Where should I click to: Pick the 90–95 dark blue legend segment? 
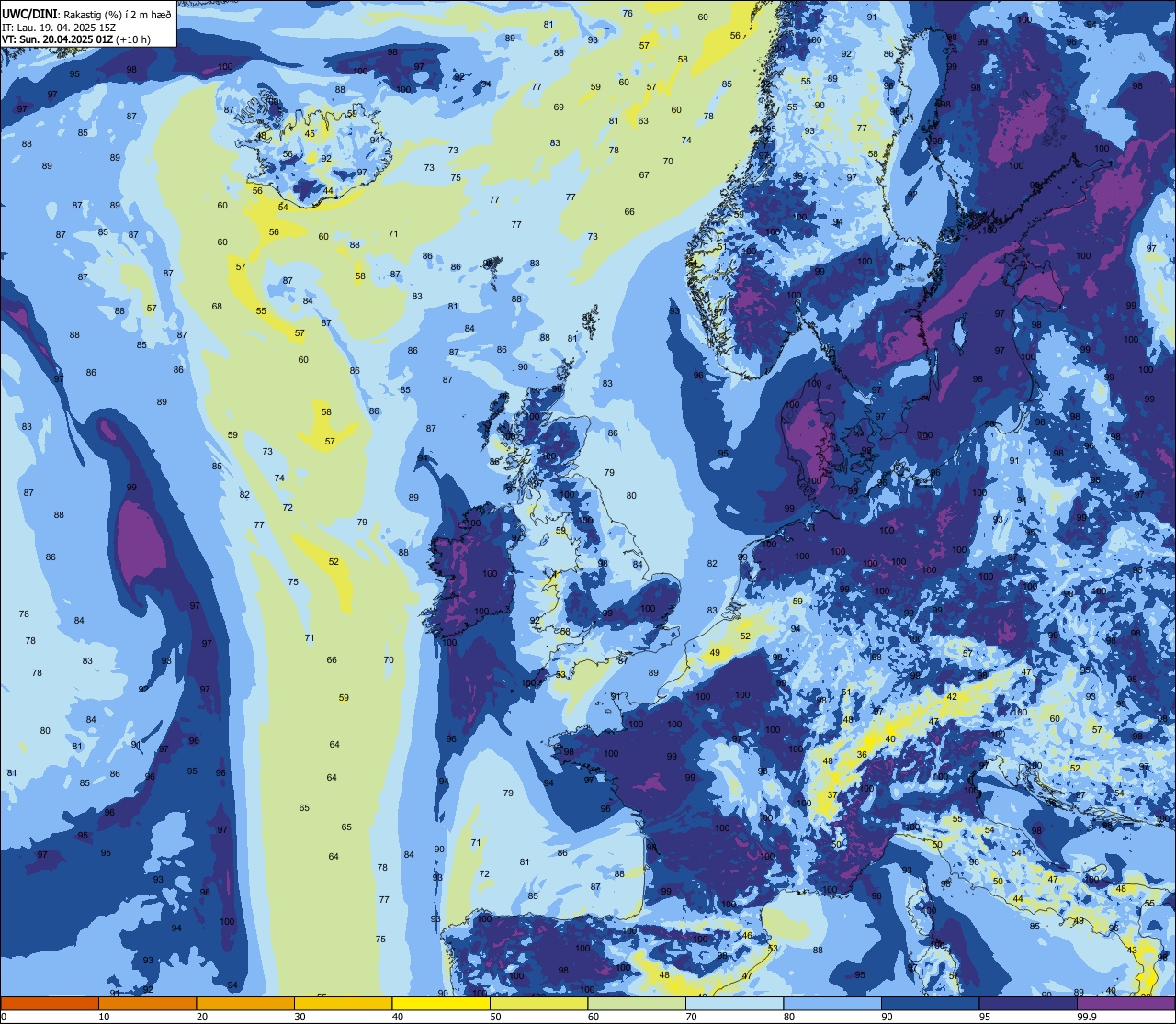[x=930, y=1003]
